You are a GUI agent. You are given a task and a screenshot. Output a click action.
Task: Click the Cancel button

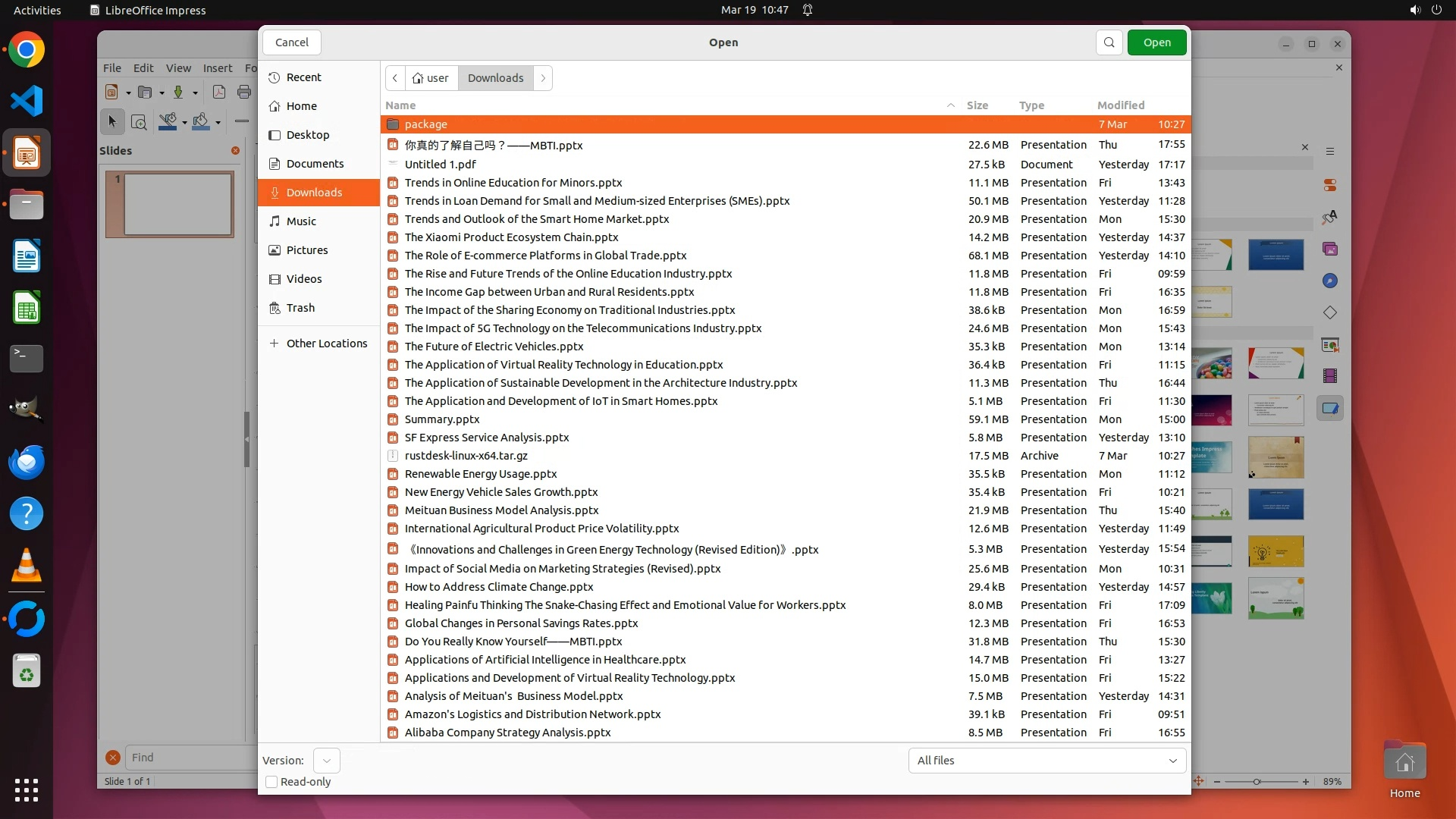click(291, 42)
